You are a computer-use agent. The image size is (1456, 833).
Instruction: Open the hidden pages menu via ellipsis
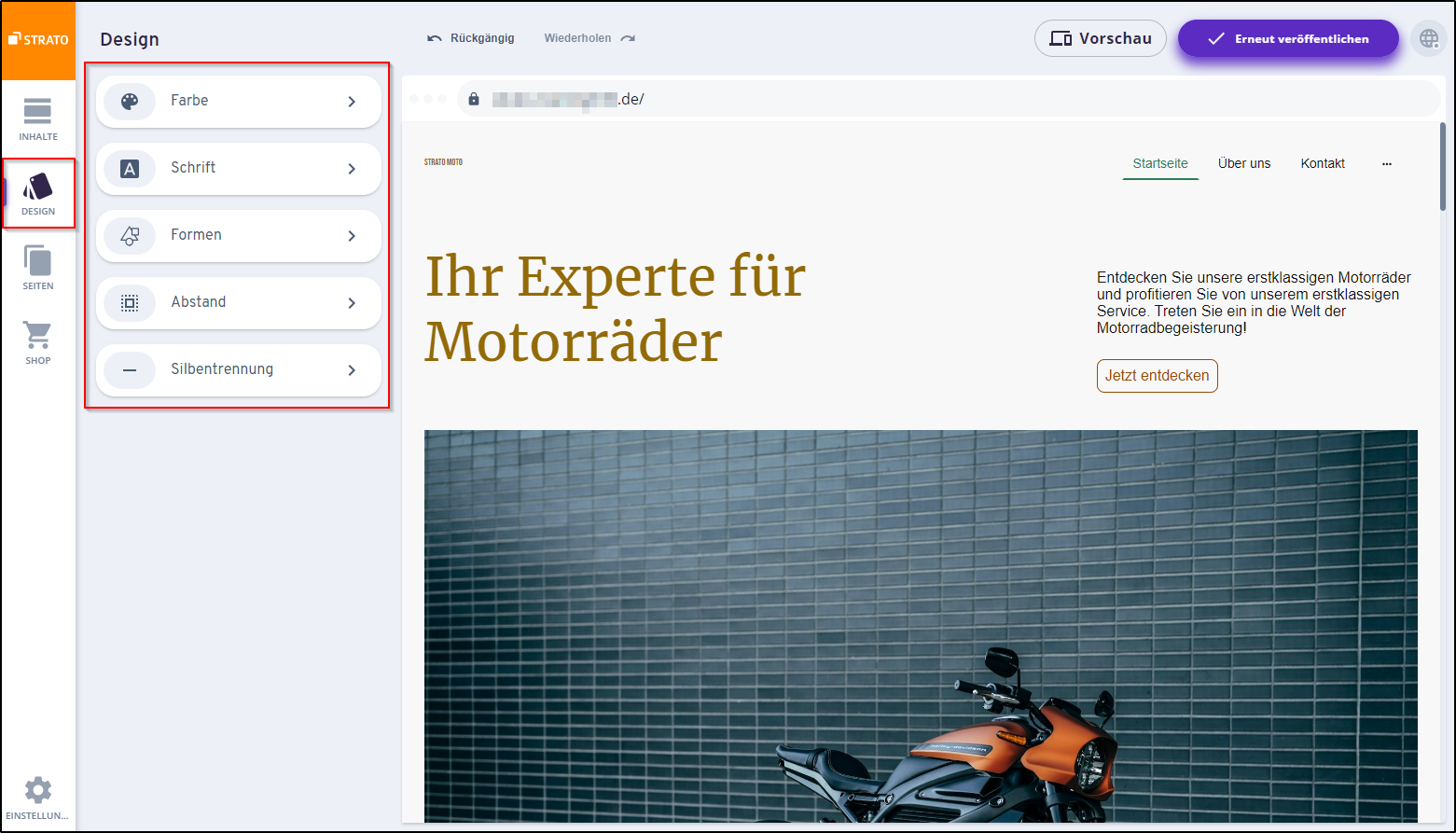tap(1387, 163)
